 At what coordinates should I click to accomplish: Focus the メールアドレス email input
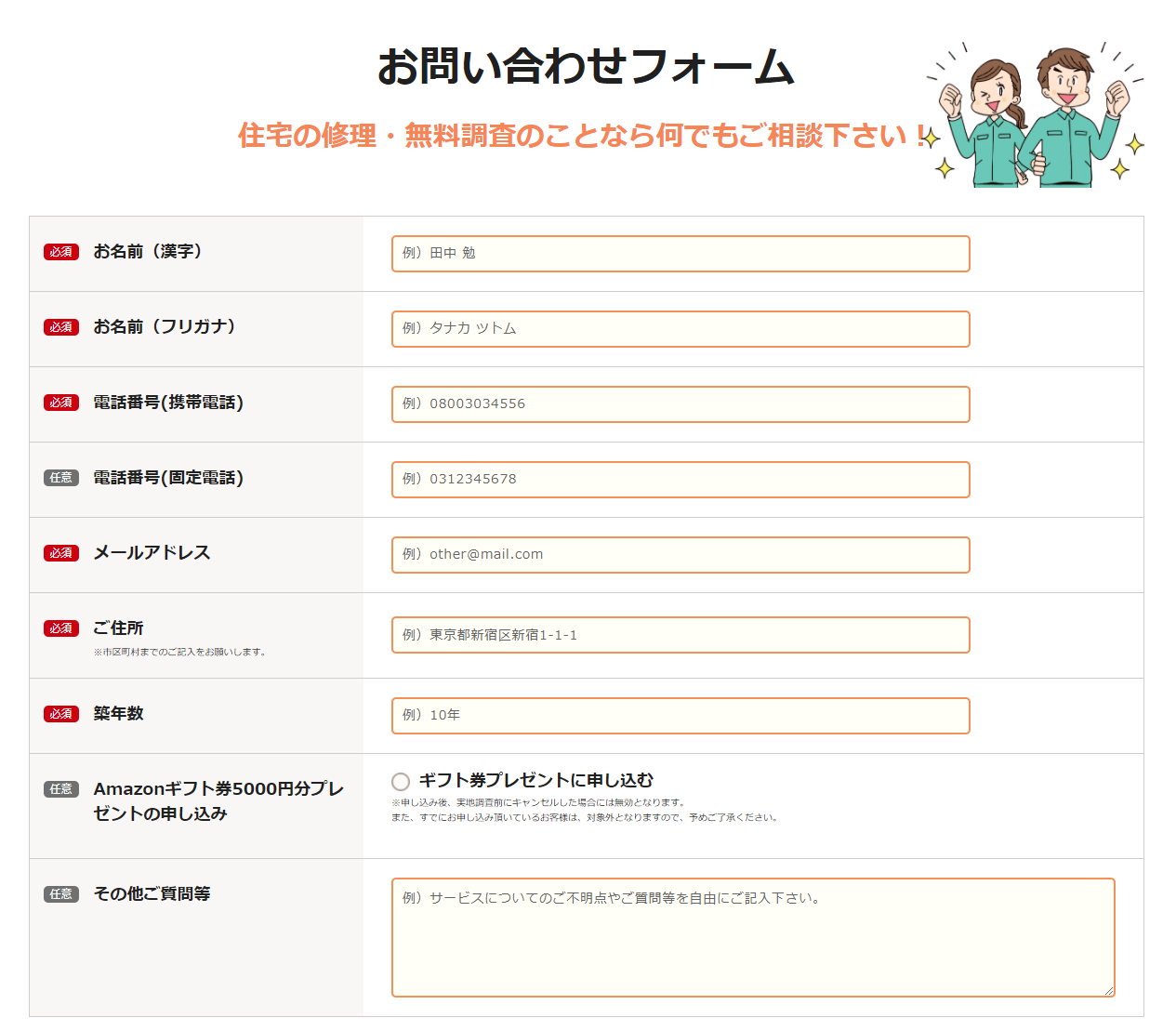pos(680,555)
